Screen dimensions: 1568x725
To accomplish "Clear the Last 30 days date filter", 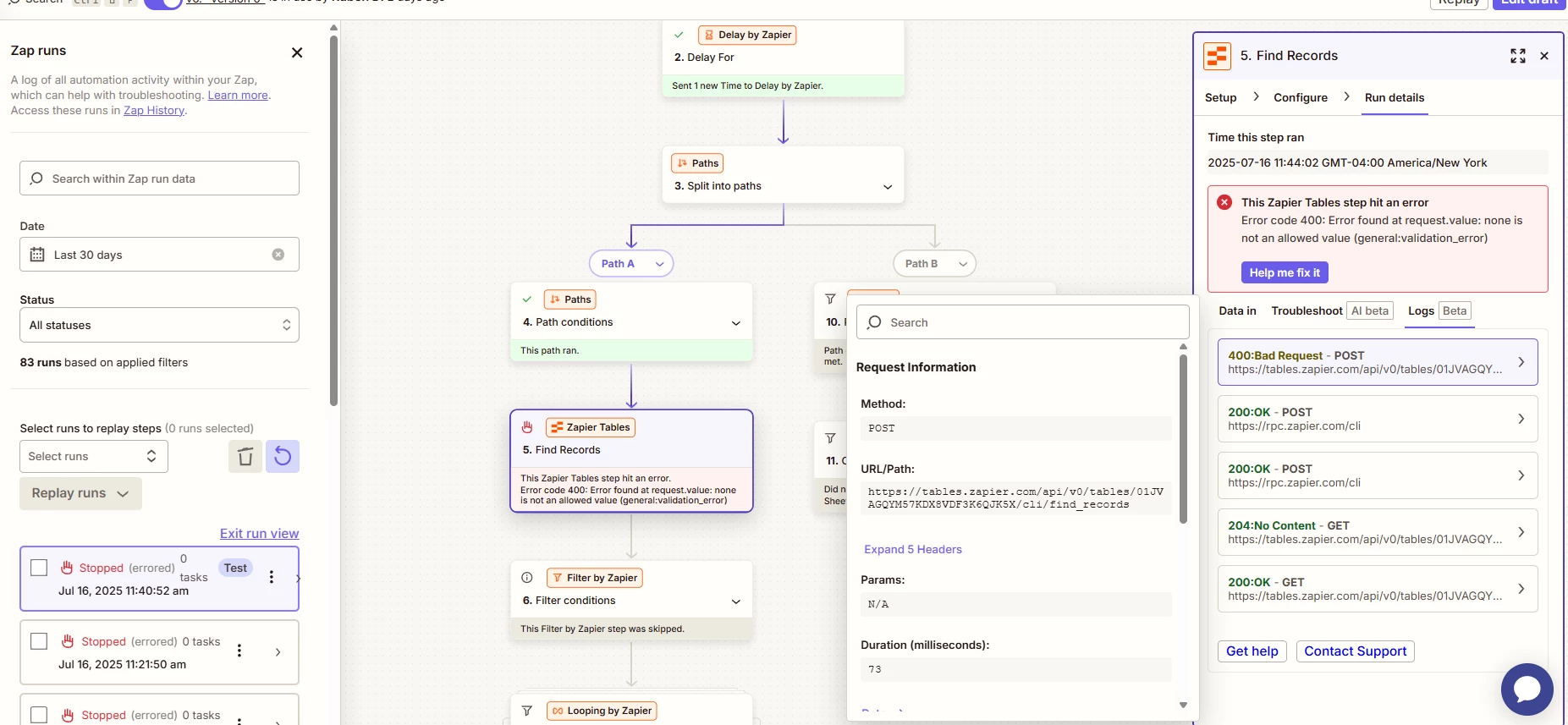I will pos(278,255).
